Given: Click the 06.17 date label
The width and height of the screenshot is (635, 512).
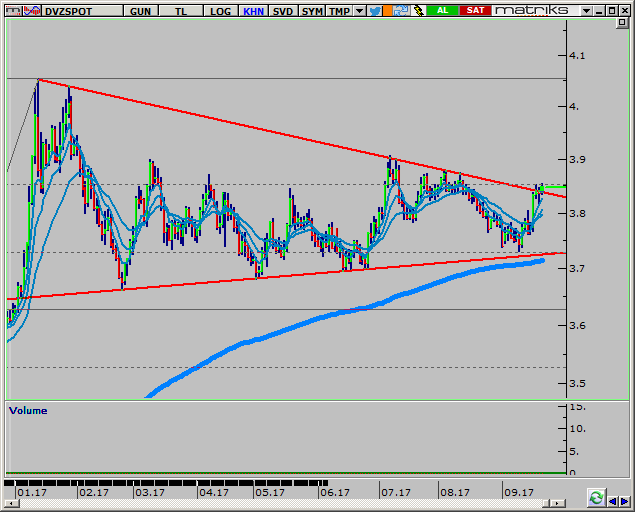Looking at the screenshot, I should click(x=335, y=493).
